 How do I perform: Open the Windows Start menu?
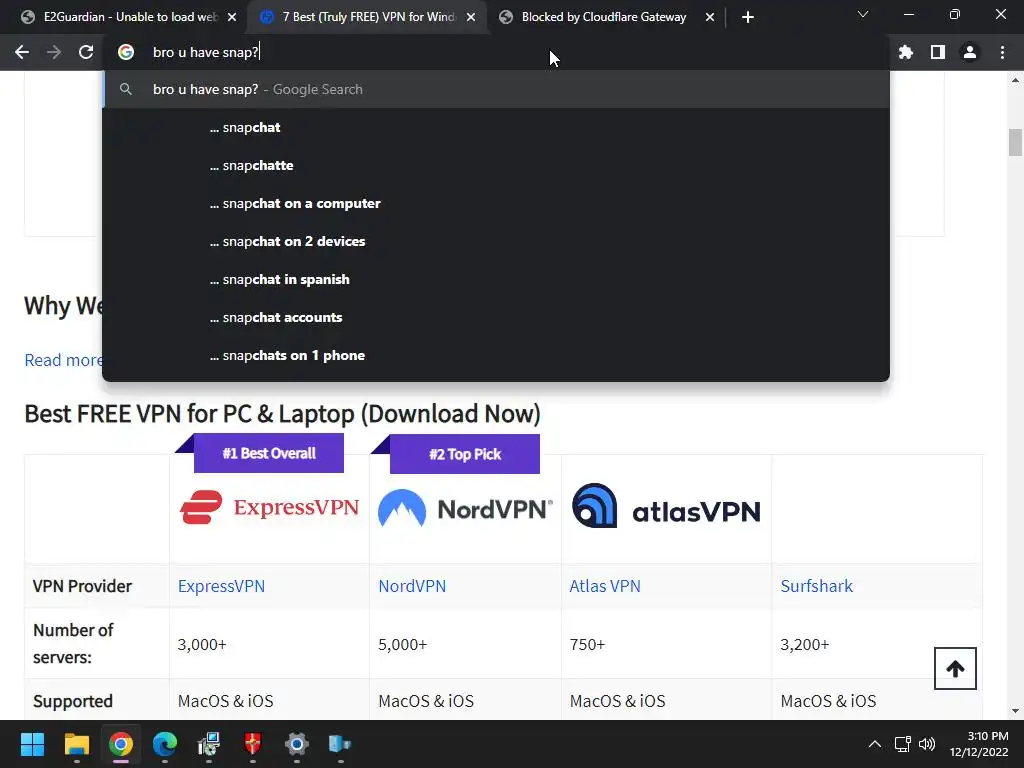32,744
